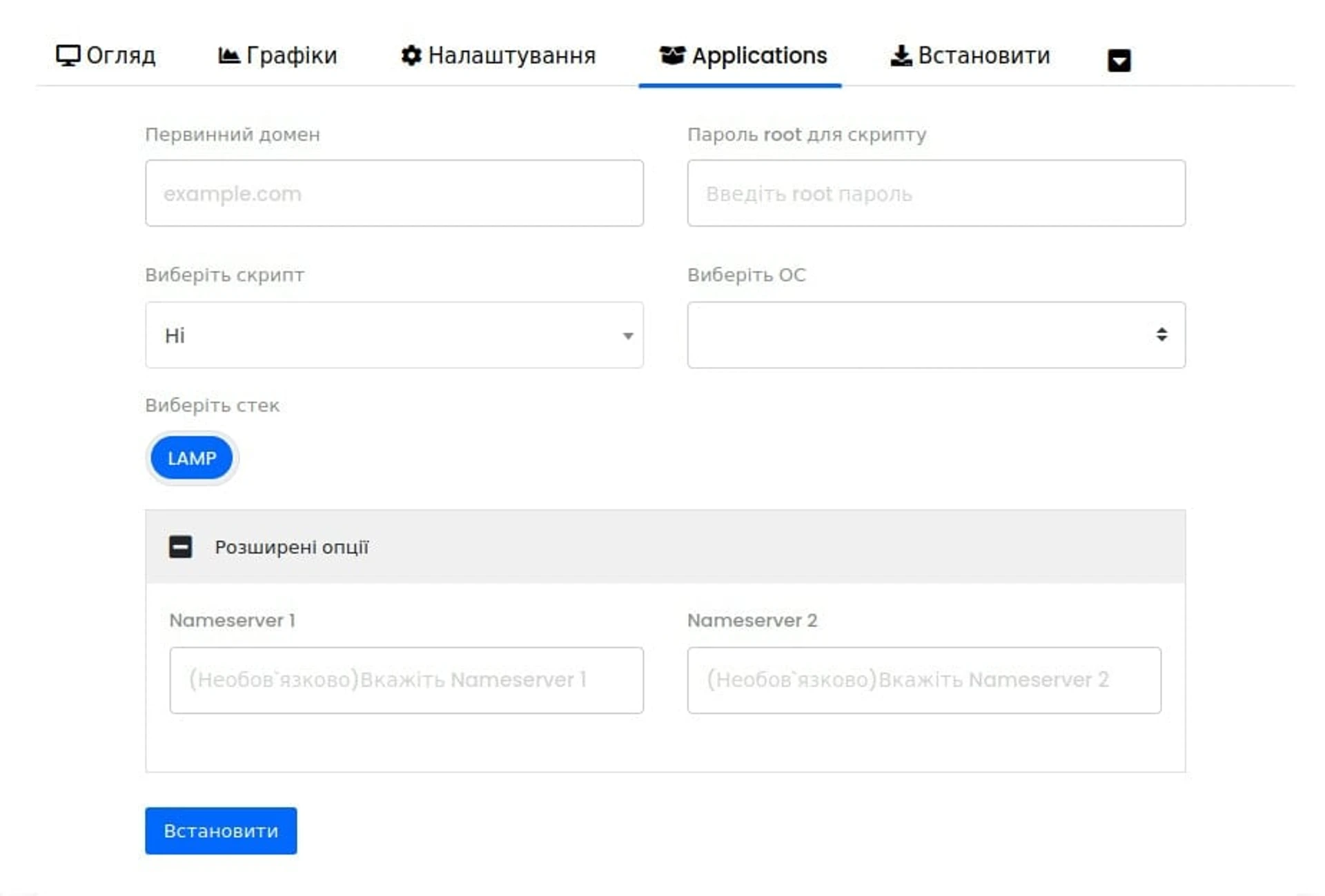This screenshot has width=1325, height=896.
Task: Click the Виберіть стек label
Action: pyautogui.click(x=213, y=406)
